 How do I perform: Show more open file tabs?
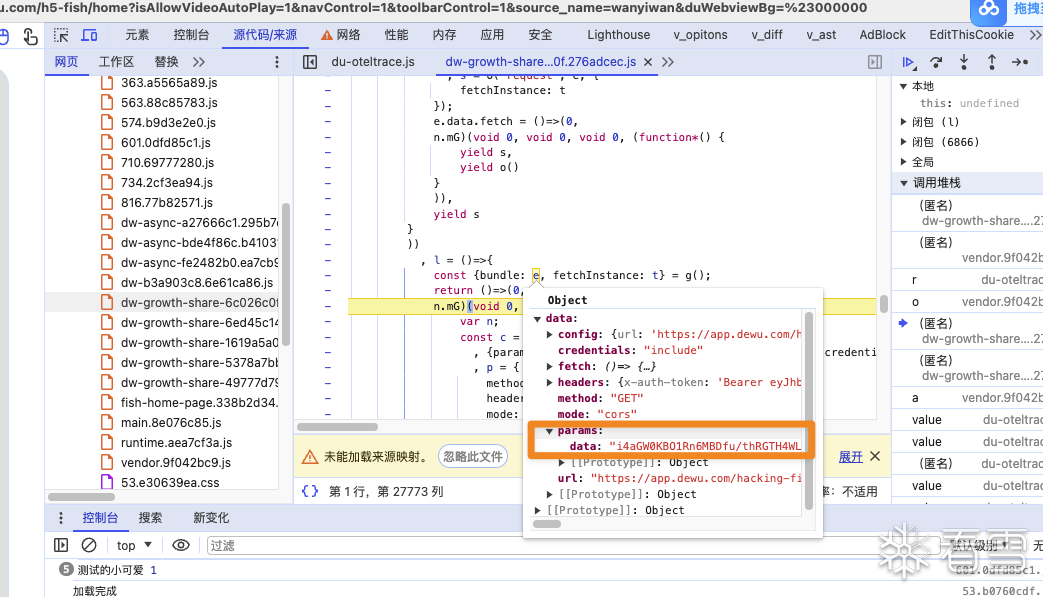pyautogui.click(x=668, y=62)
